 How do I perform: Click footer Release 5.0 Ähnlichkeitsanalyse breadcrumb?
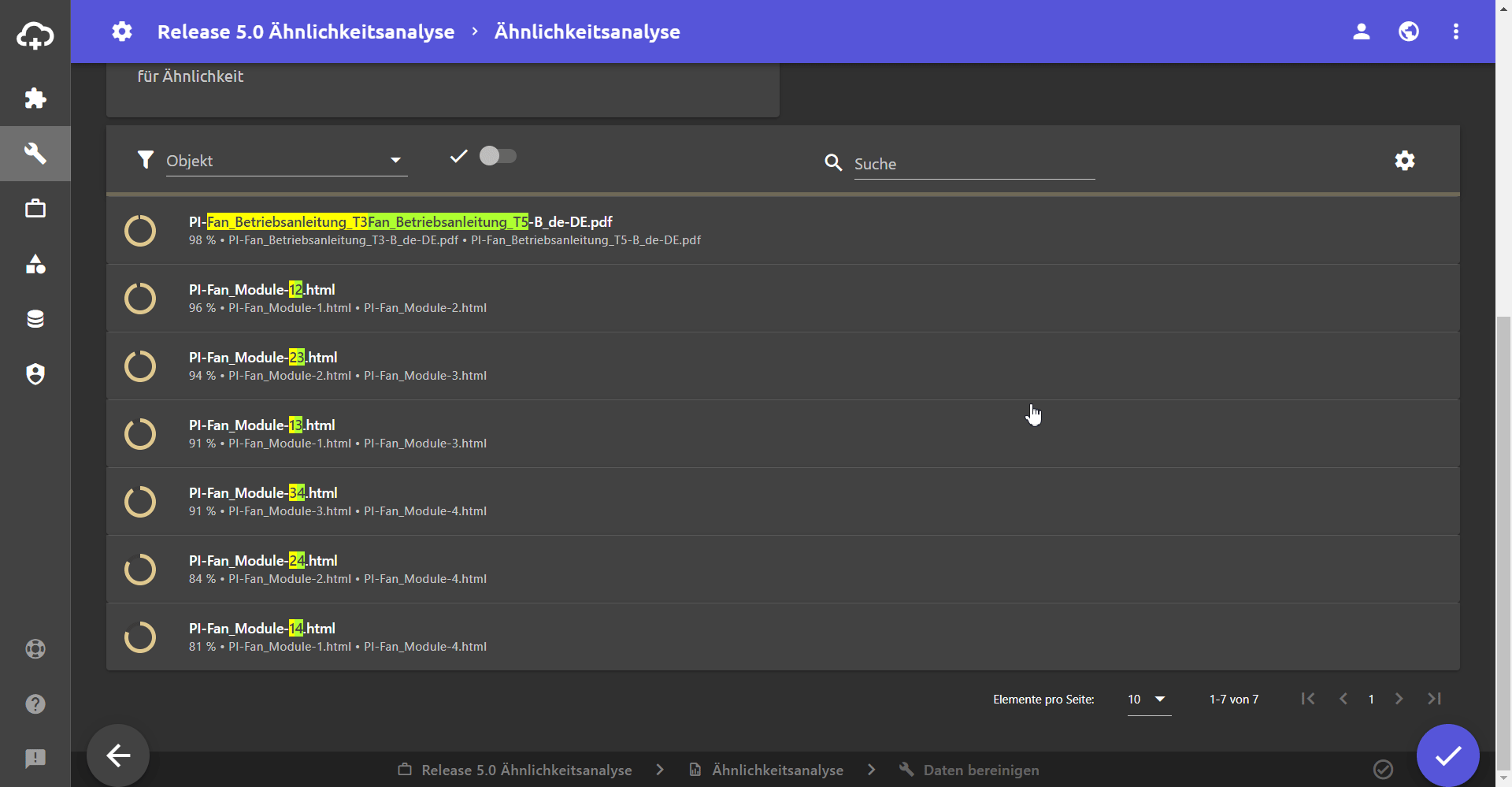[515, 770]
